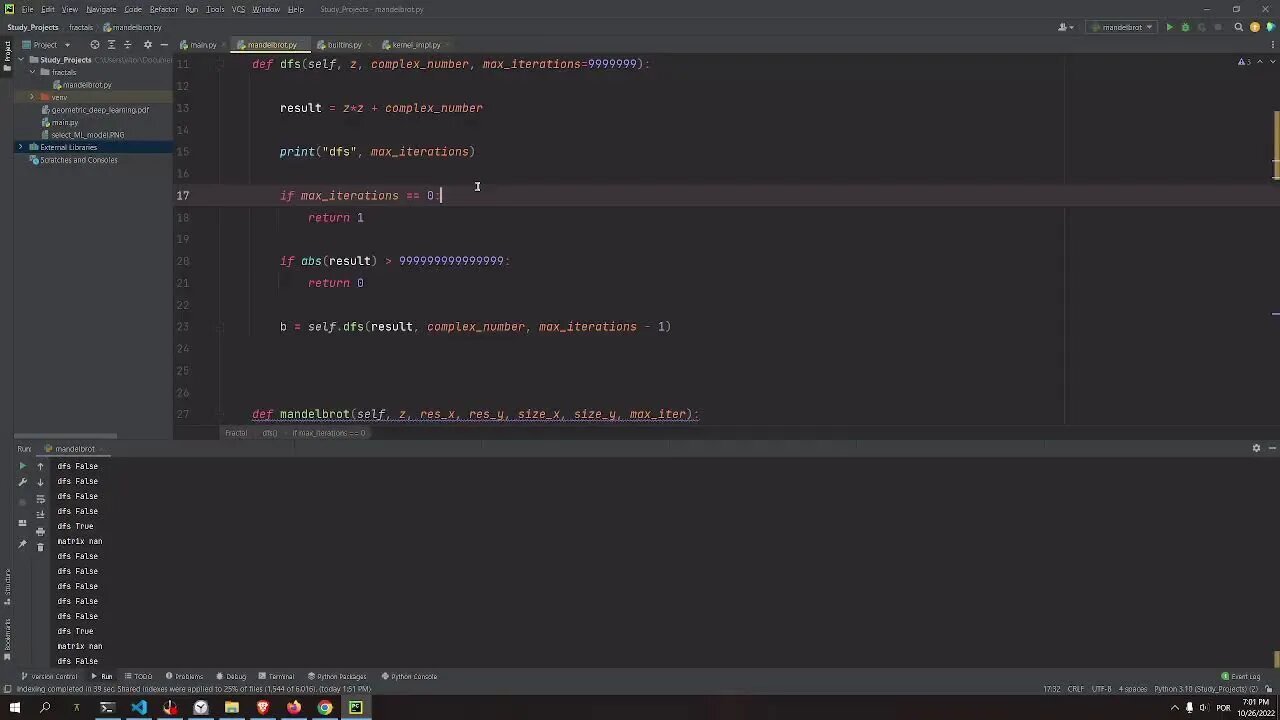Open Structure side tool window
The image size is (1280, 720).
coord(7,587)
